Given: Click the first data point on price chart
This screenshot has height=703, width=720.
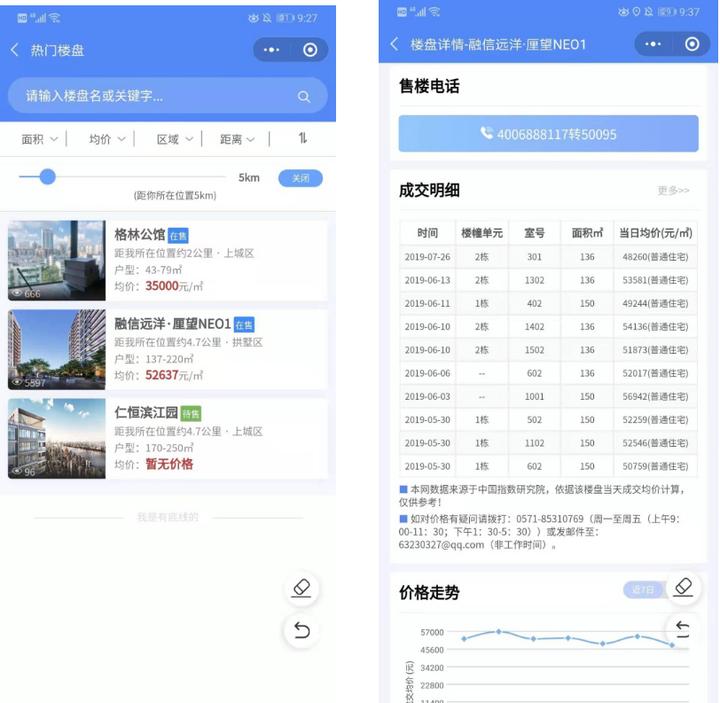Looking at the screenshot, I should click(464, 639).
